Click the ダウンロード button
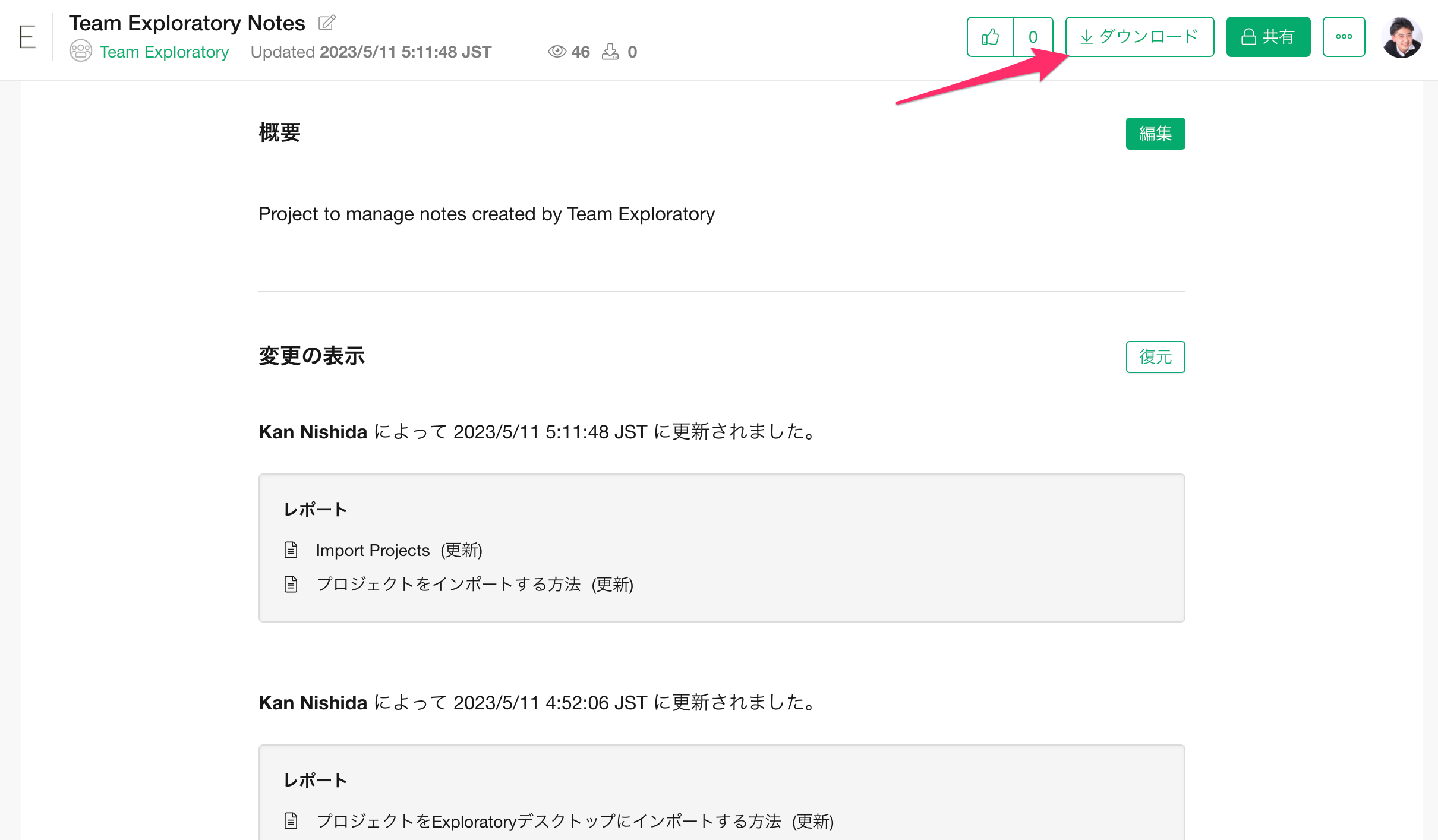The image size is (1438, 840). 1139,37
